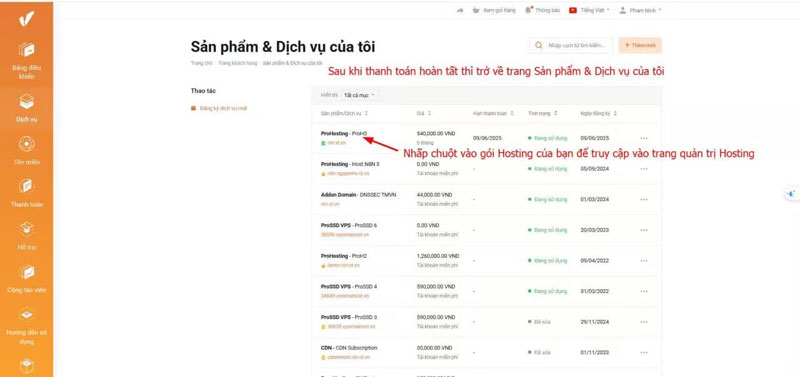Viewport: 800px width, 377px height.
Task: Click the Đăng ký dịch vụ mới link
Action: tap(223, 108)
